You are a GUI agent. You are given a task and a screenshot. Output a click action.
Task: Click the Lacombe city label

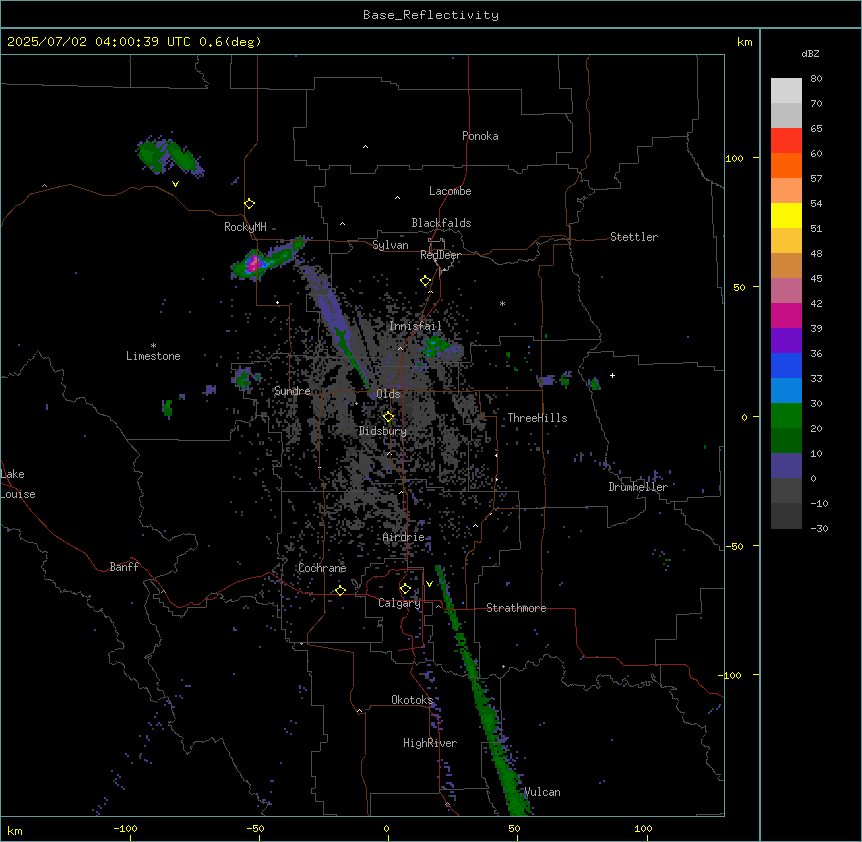[x=450, y=191]
